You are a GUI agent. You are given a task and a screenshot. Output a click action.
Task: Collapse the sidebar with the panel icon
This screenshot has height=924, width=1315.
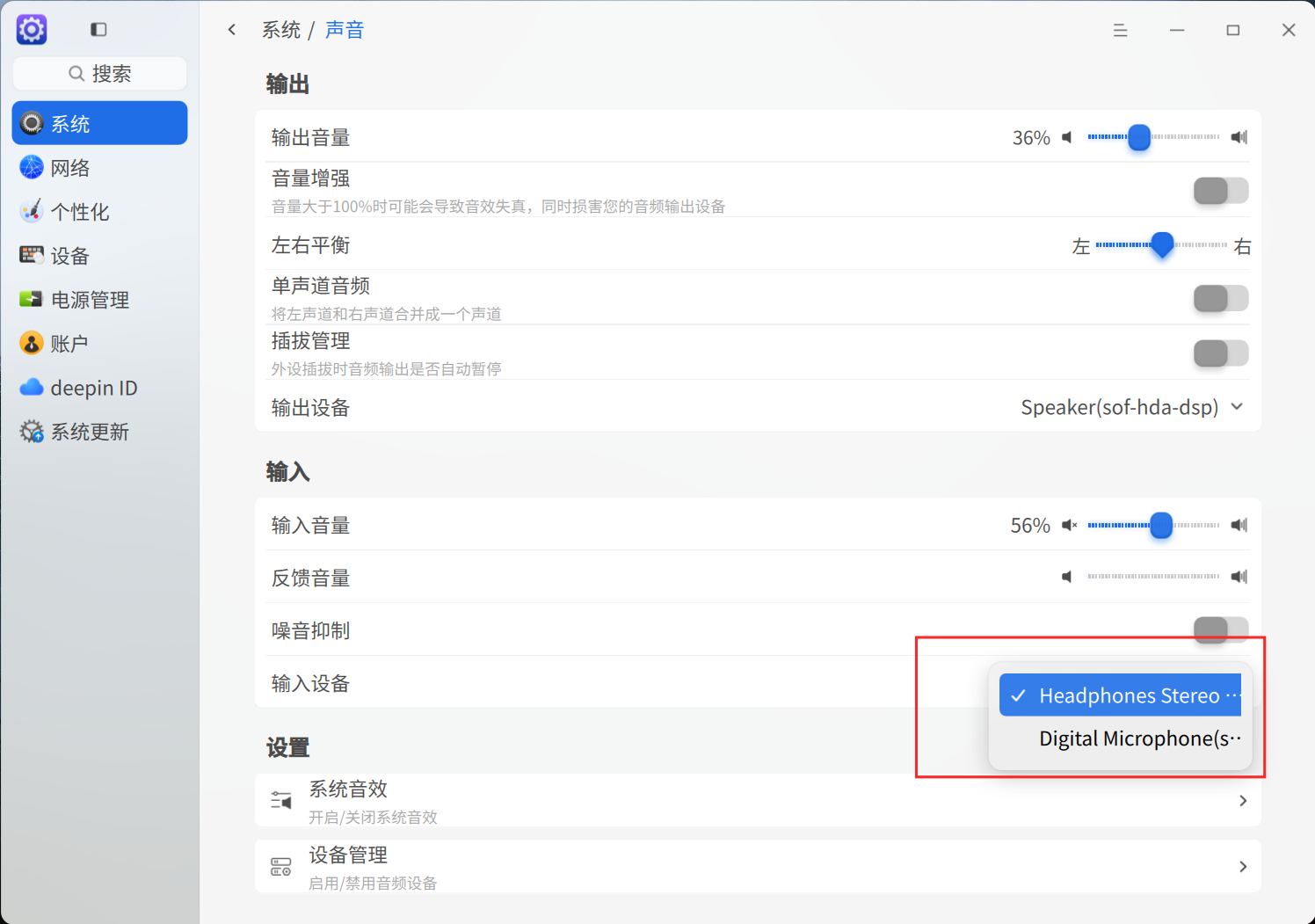98,30
